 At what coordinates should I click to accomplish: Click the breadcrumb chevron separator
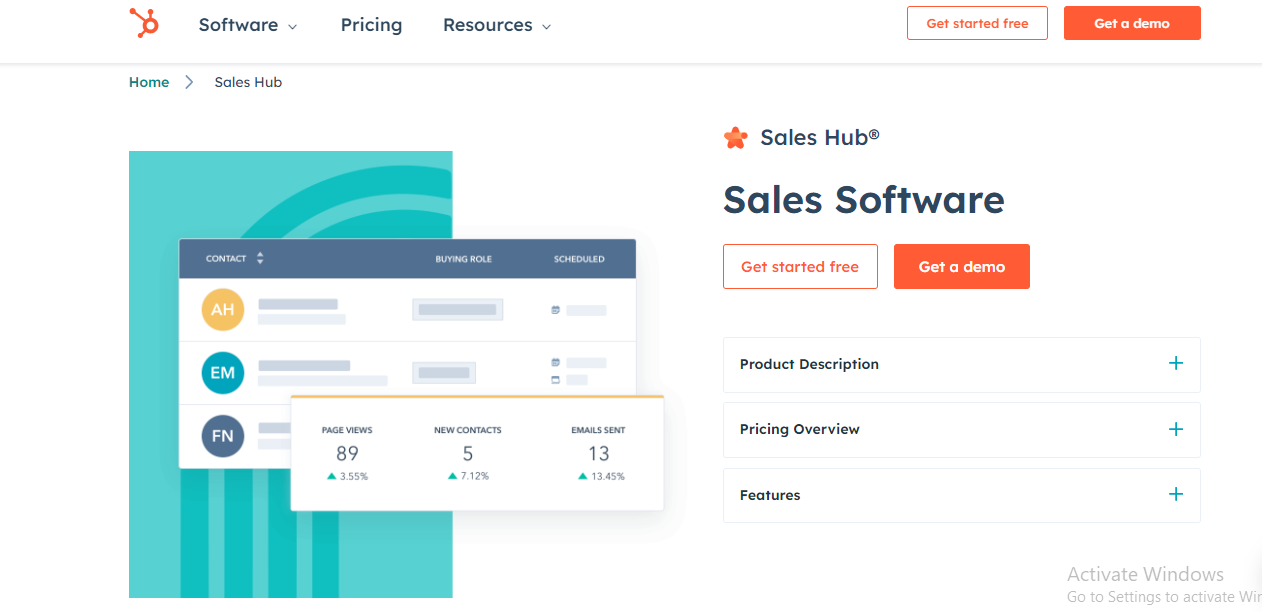pos(188,82)
